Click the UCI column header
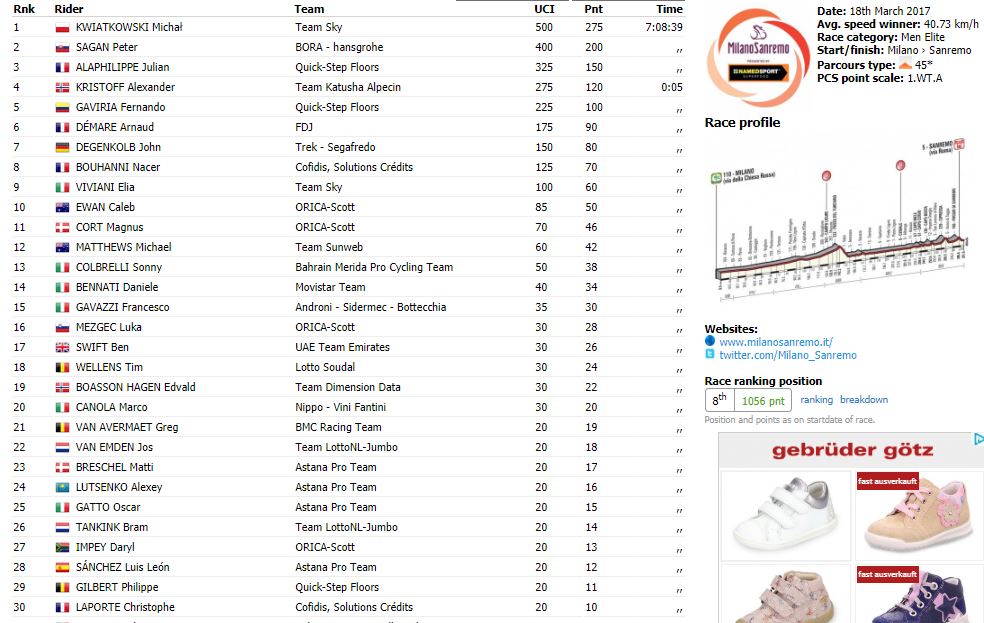This screenshot has height=623, width=984. click(544, 9)
